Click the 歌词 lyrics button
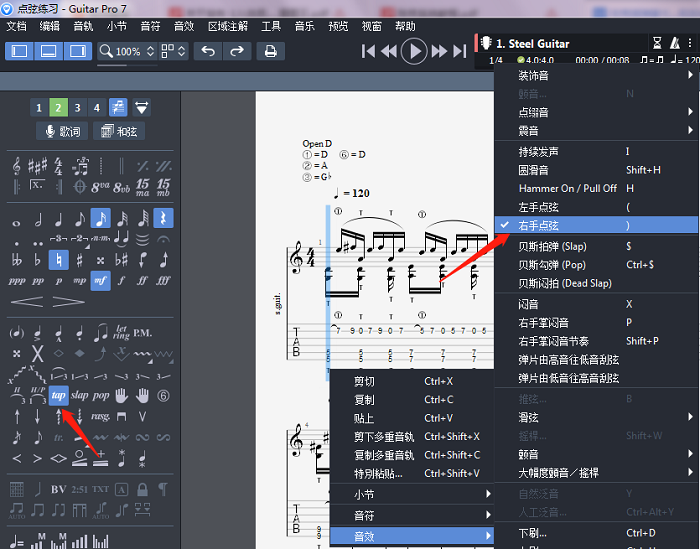This screenshot has height=549, width=700. (x=61, y=131)
